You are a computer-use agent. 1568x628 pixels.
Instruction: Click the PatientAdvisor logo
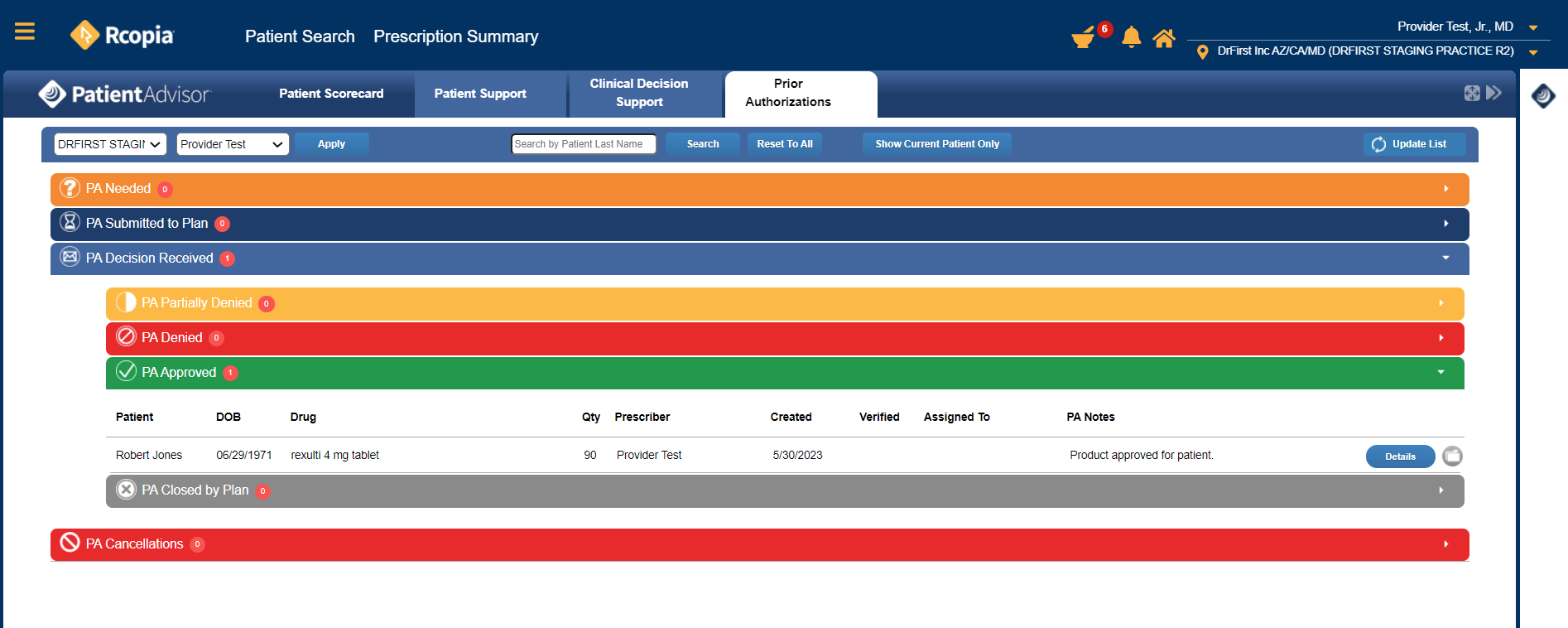pyautogui.click(x=125, y=94)
